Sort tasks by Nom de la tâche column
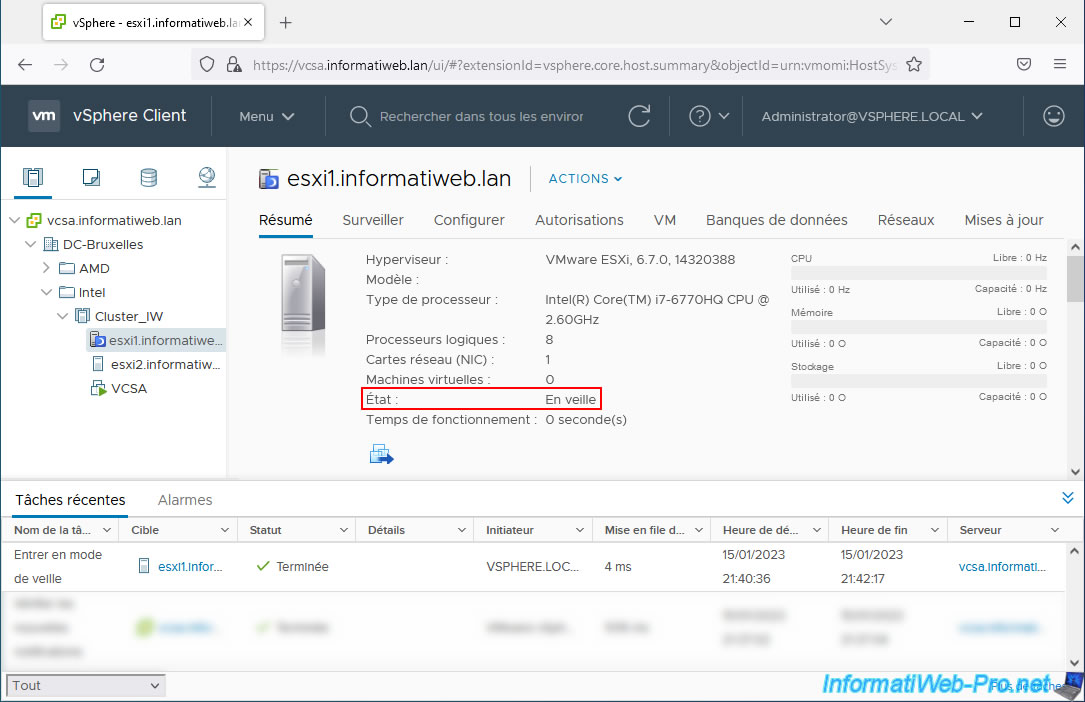 (x=53, y=530)
